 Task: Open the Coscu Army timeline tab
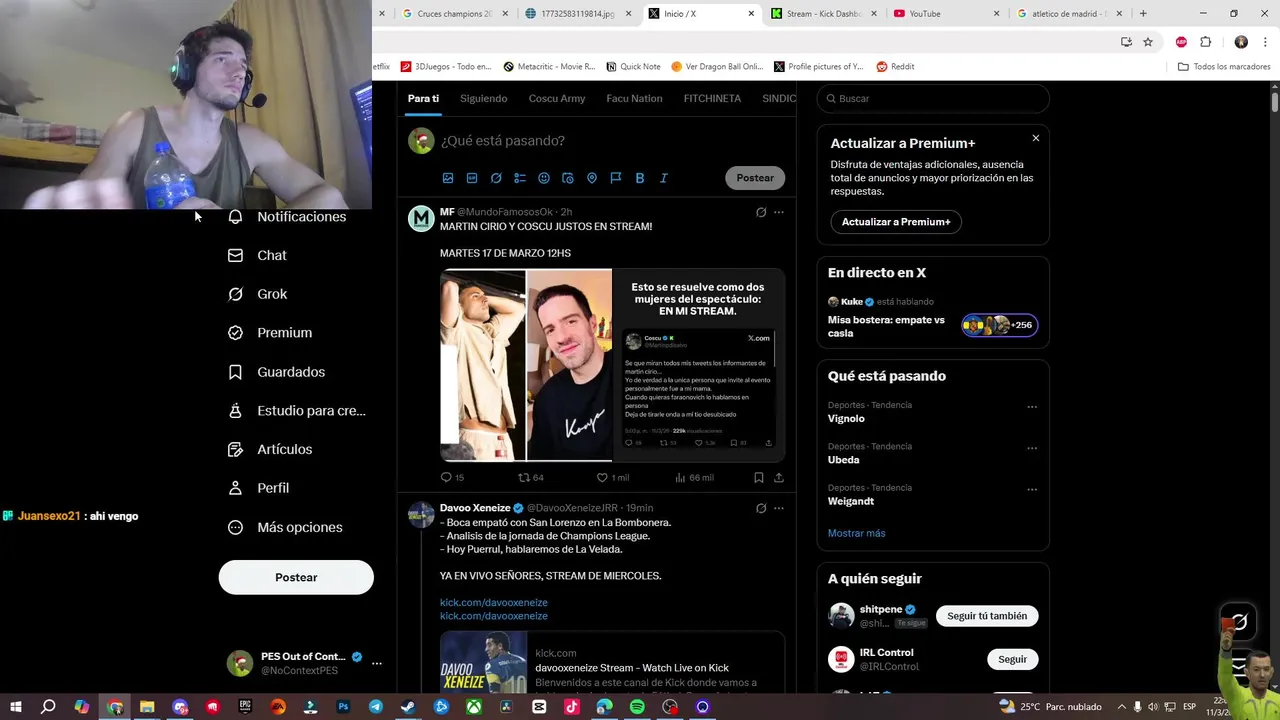pos(557,99)
